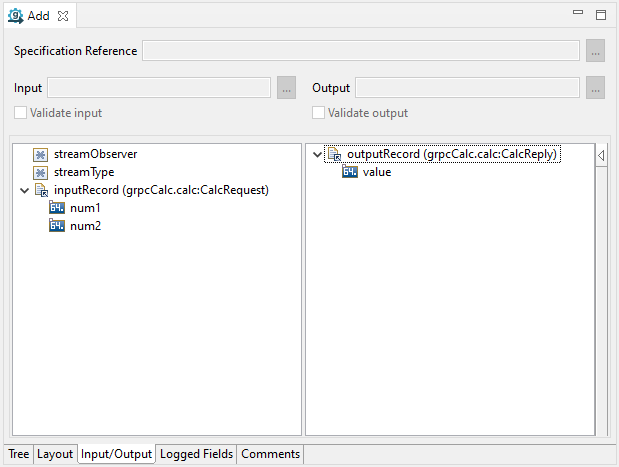The image size is (619, 467).
Task: Click the num1 field icon
Action: coord(57,208)
